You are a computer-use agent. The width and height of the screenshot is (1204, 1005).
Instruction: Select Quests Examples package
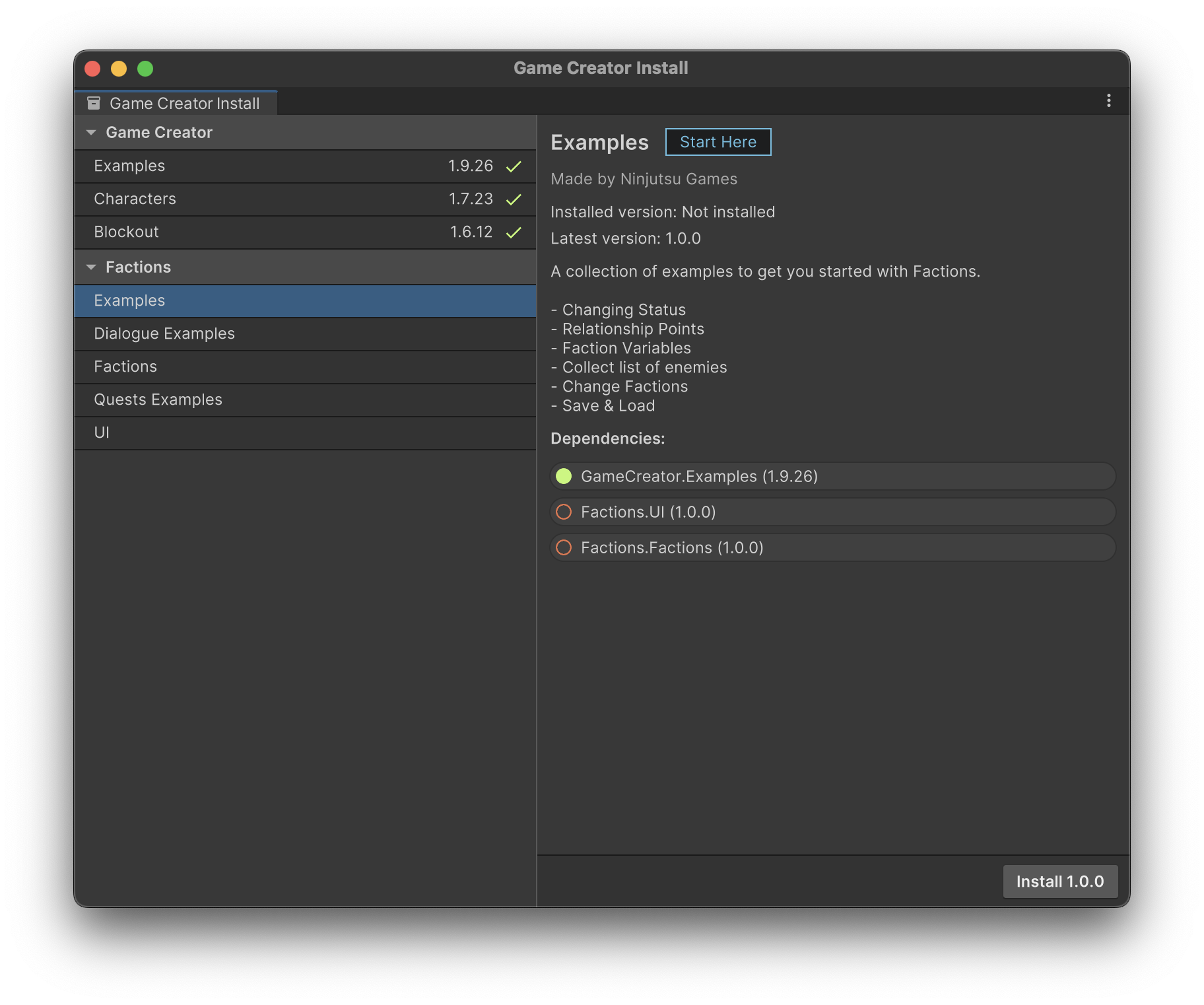pos(158,399)
